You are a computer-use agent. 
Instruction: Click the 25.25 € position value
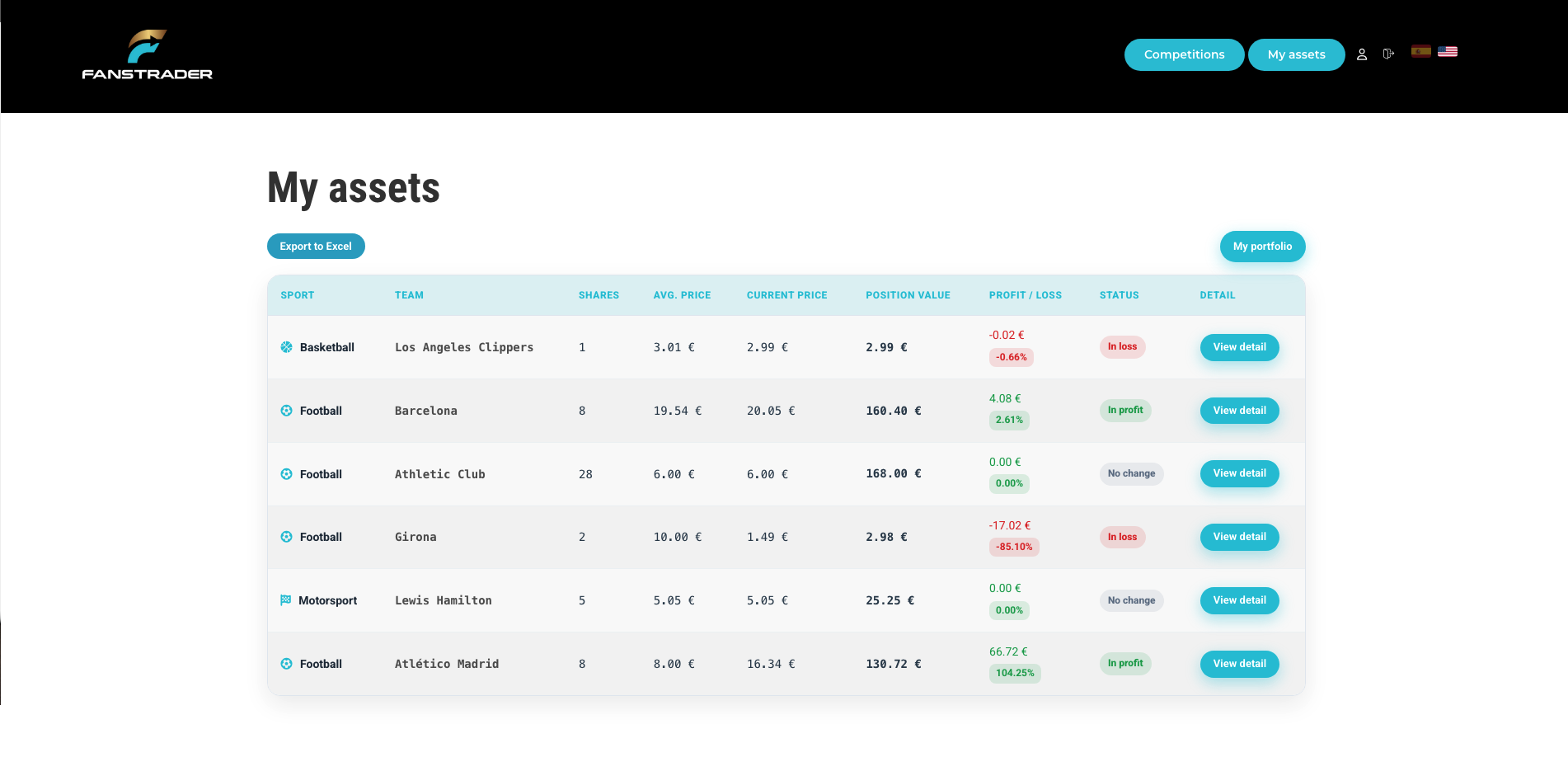point(890,600)
